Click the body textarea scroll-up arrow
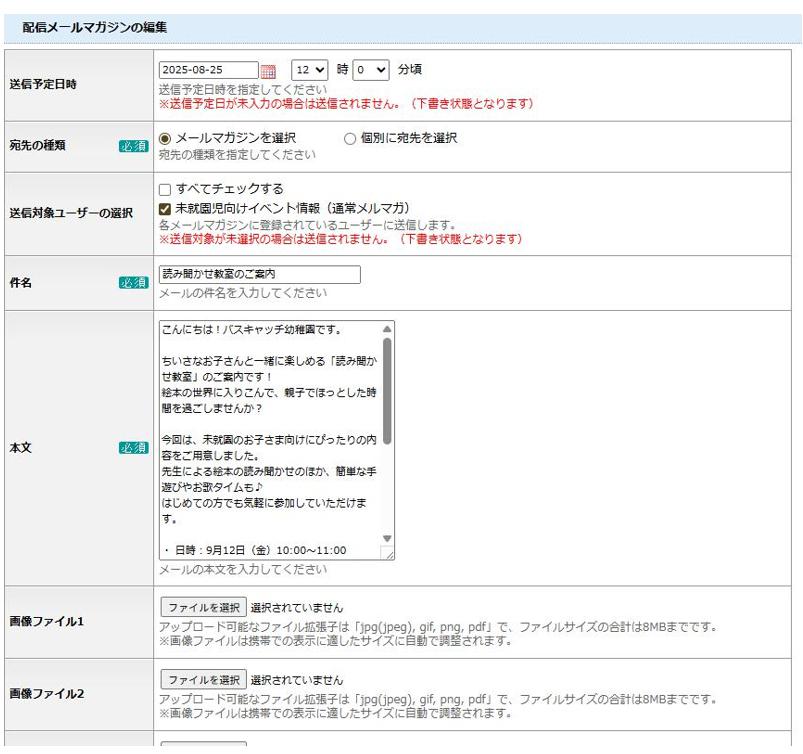This screenshot has width=803, height=754. (387, 328)
